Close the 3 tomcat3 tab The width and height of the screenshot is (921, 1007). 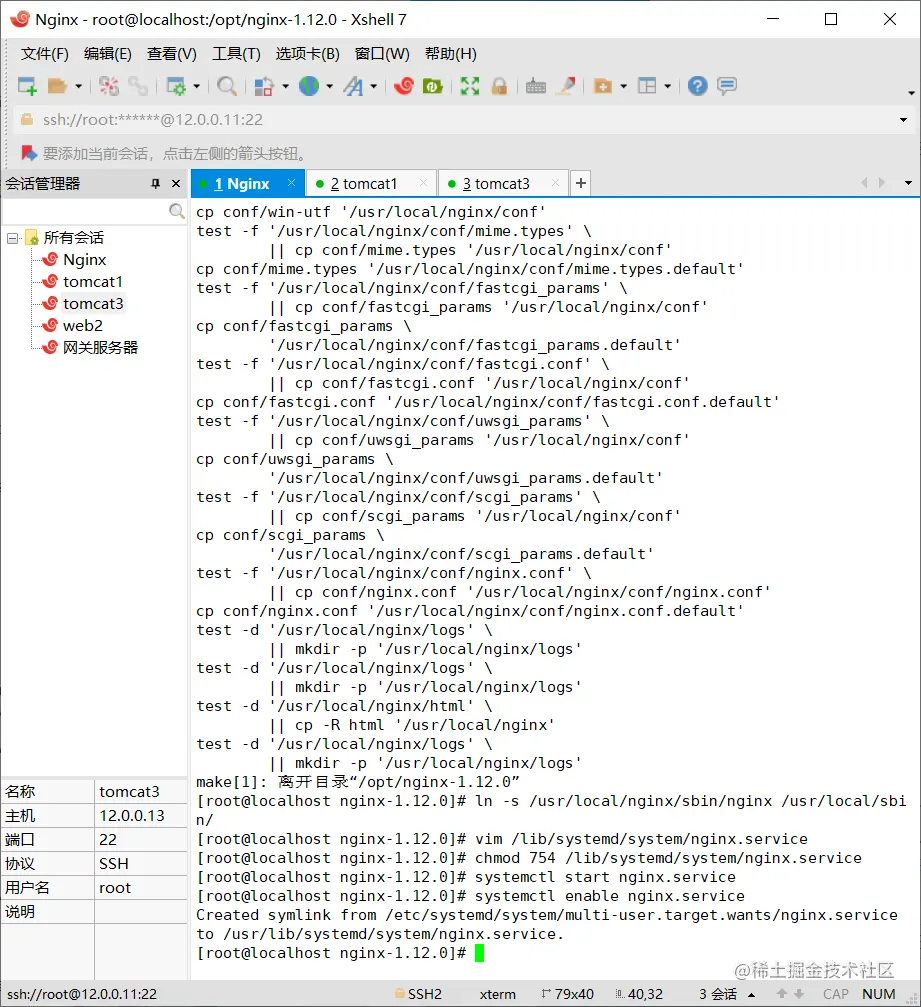click(556, 183)
